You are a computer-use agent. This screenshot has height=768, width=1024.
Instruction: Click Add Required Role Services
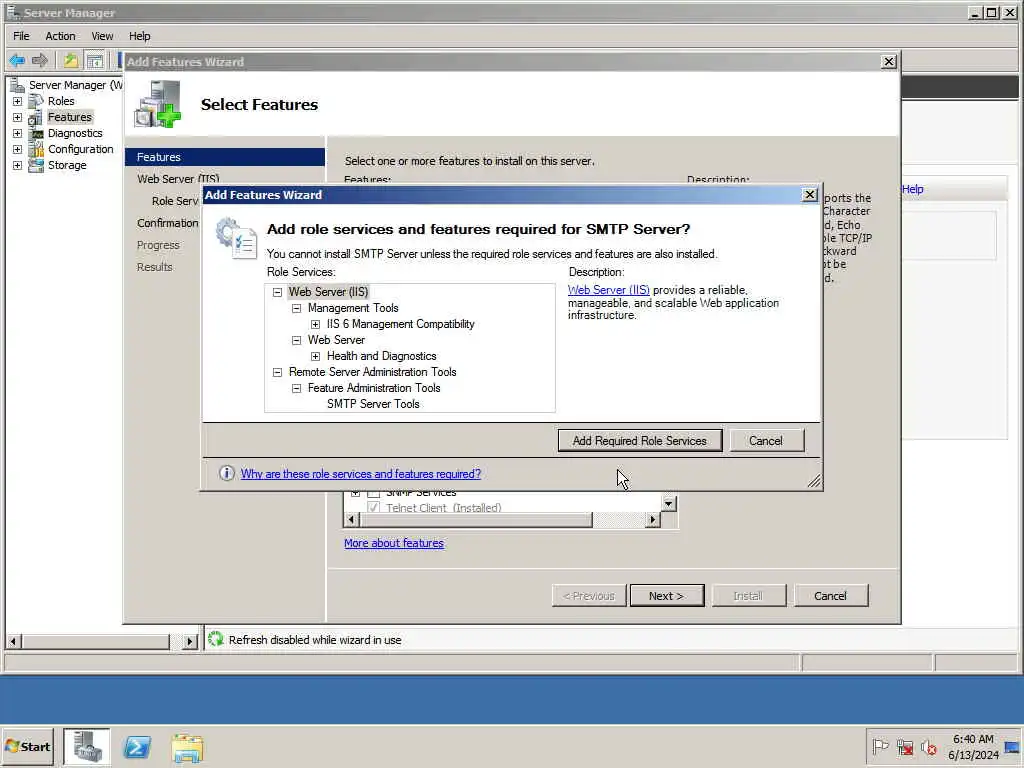[640, 441]
